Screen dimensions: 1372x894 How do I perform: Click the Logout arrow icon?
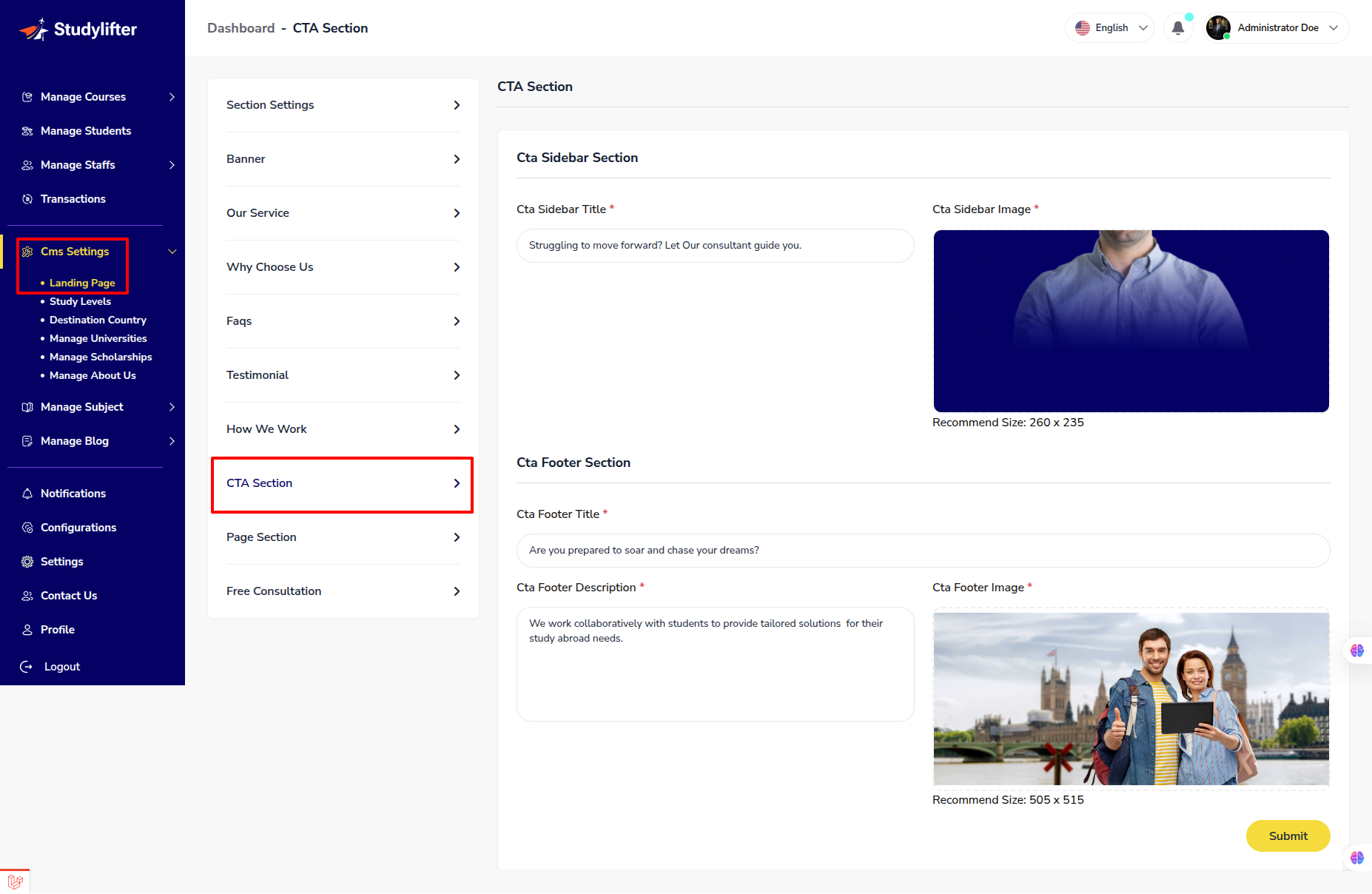26,667
